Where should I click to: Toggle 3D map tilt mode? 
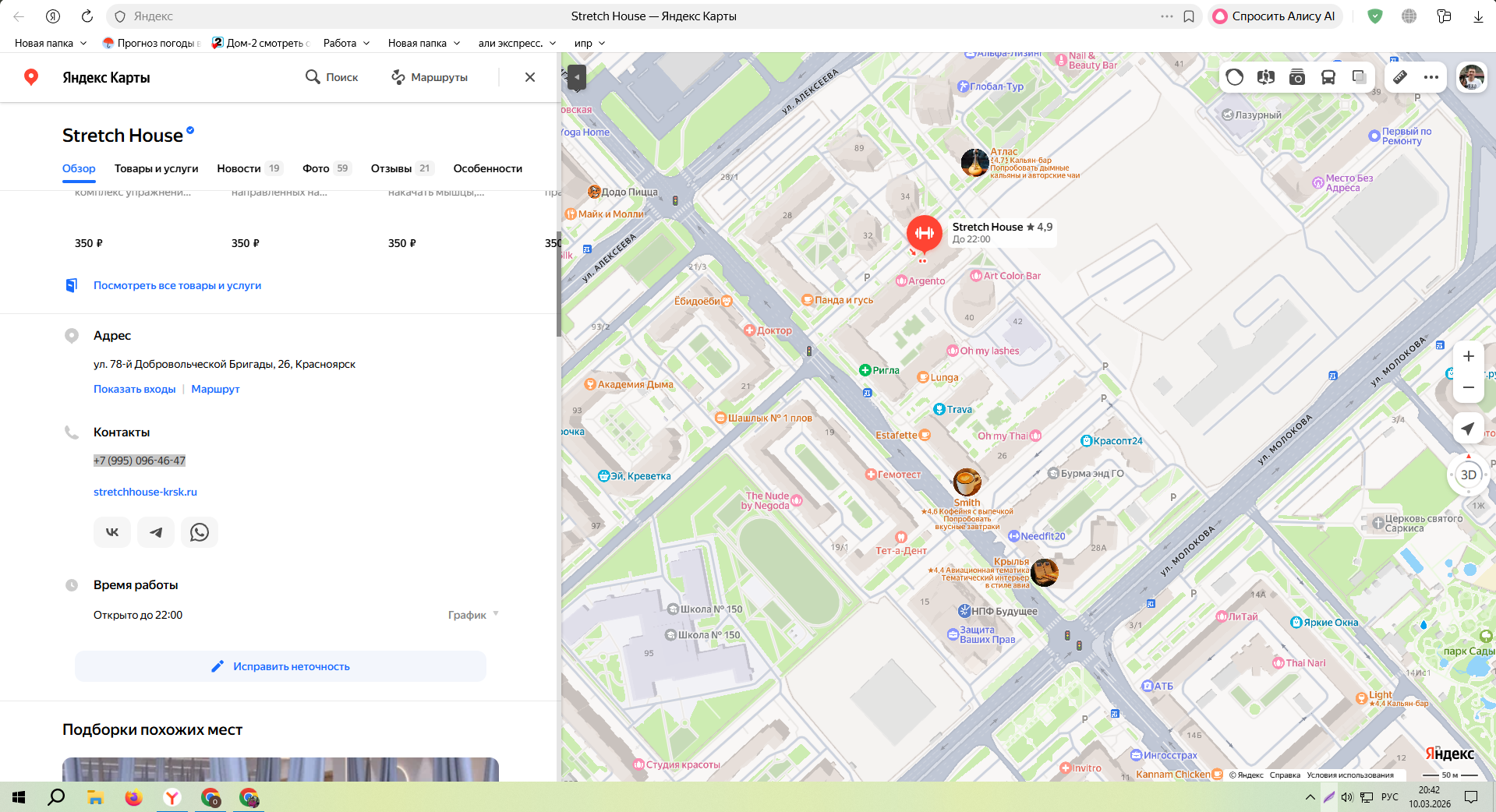(x=1468, y=475)
